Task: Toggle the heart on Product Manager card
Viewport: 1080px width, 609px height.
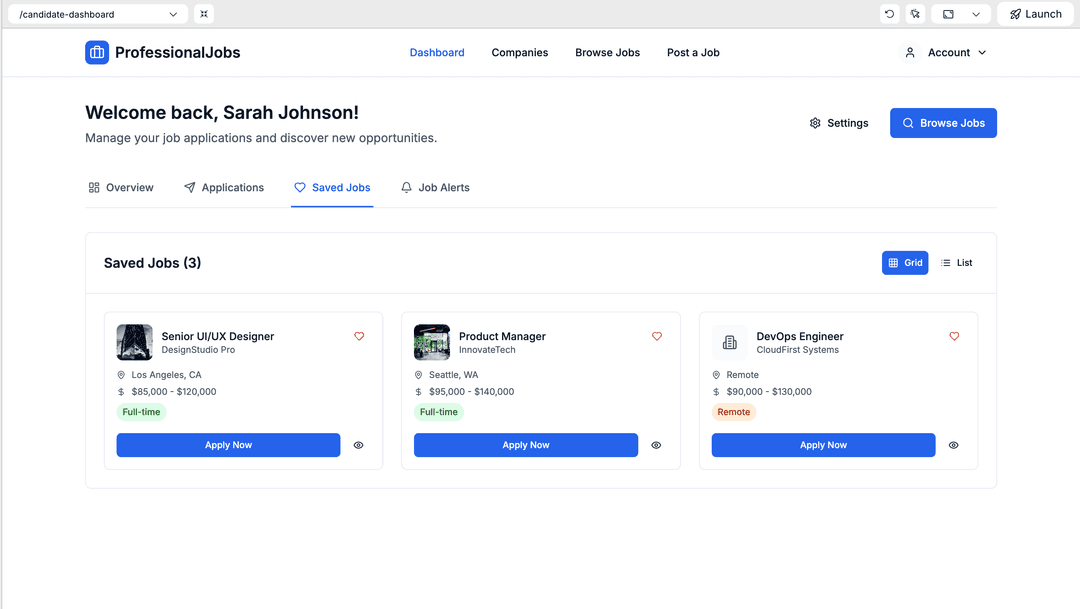Action: tap(657, 337)
